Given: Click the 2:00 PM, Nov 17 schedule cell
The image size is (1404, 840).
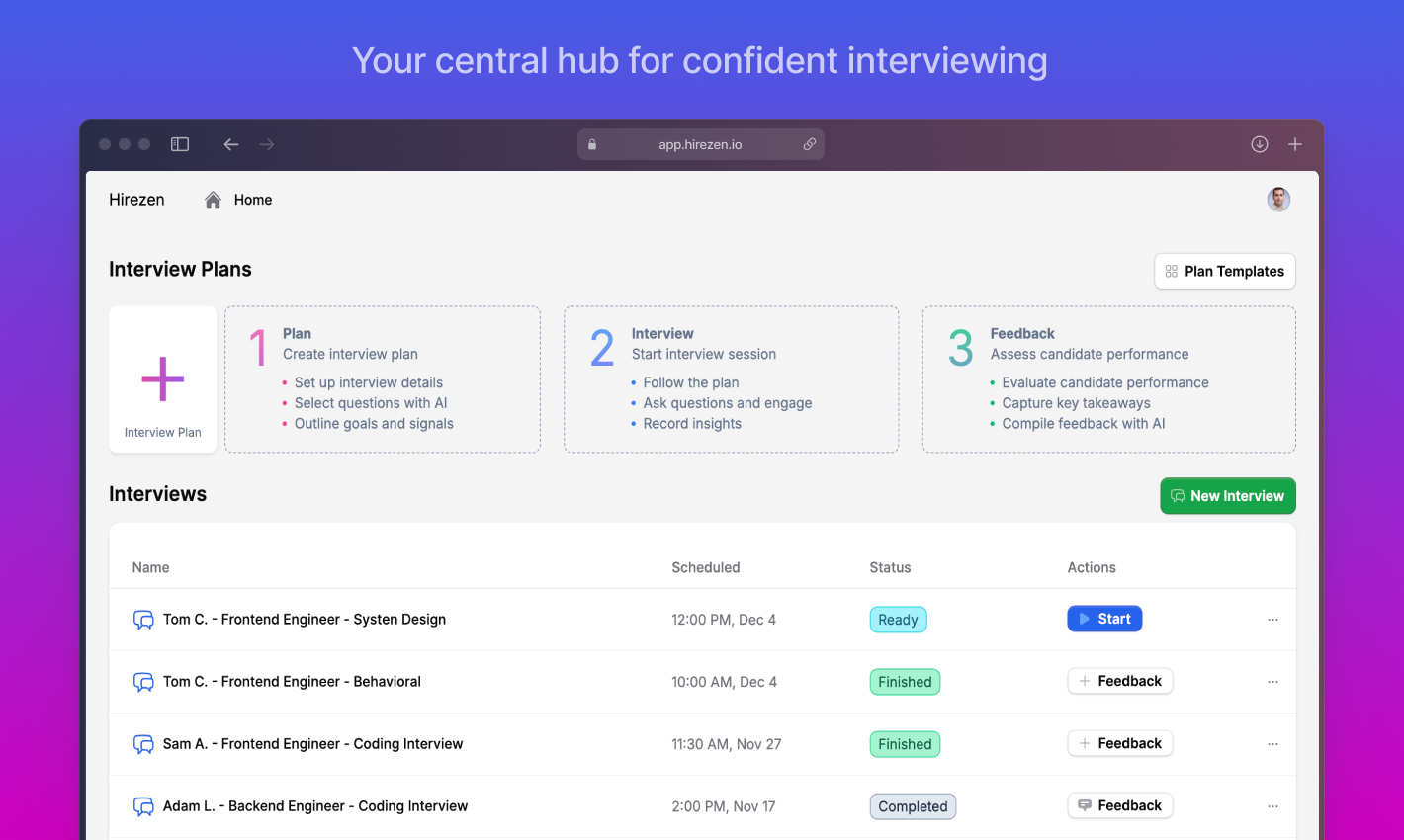Looking at the screenshot, I should pyautogui.click(x=724, y=806).
